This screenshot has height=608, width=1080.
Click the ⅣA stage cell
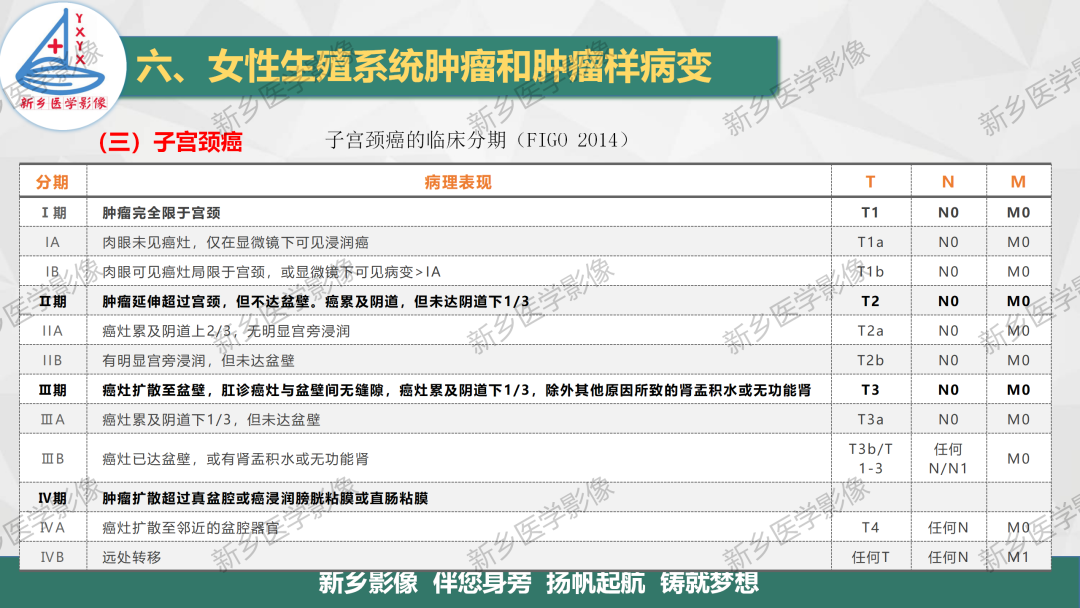click(52, 528)
